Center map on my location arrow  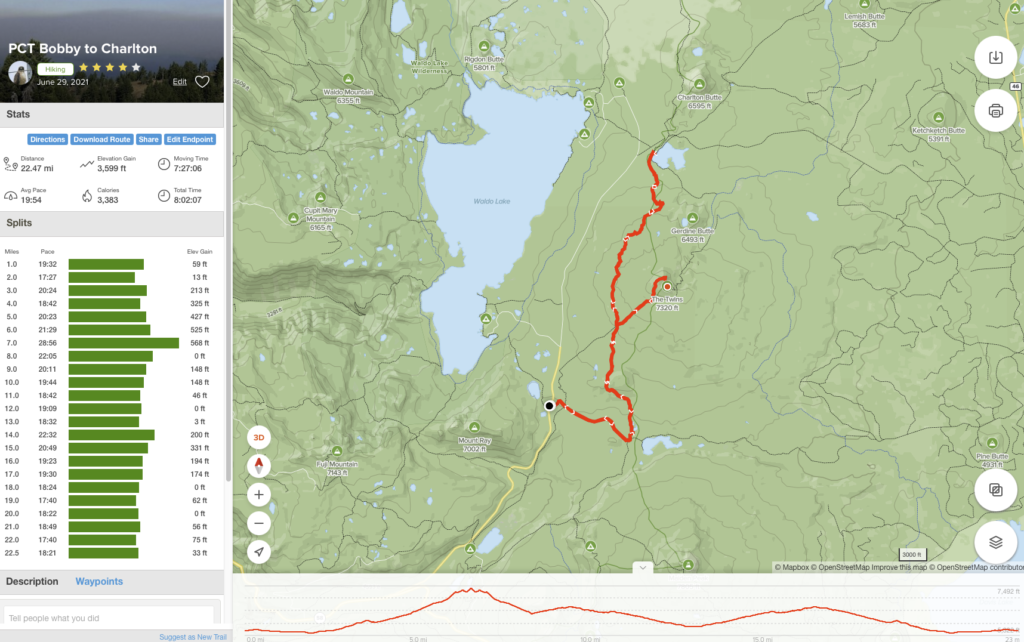tap(259, 552)
